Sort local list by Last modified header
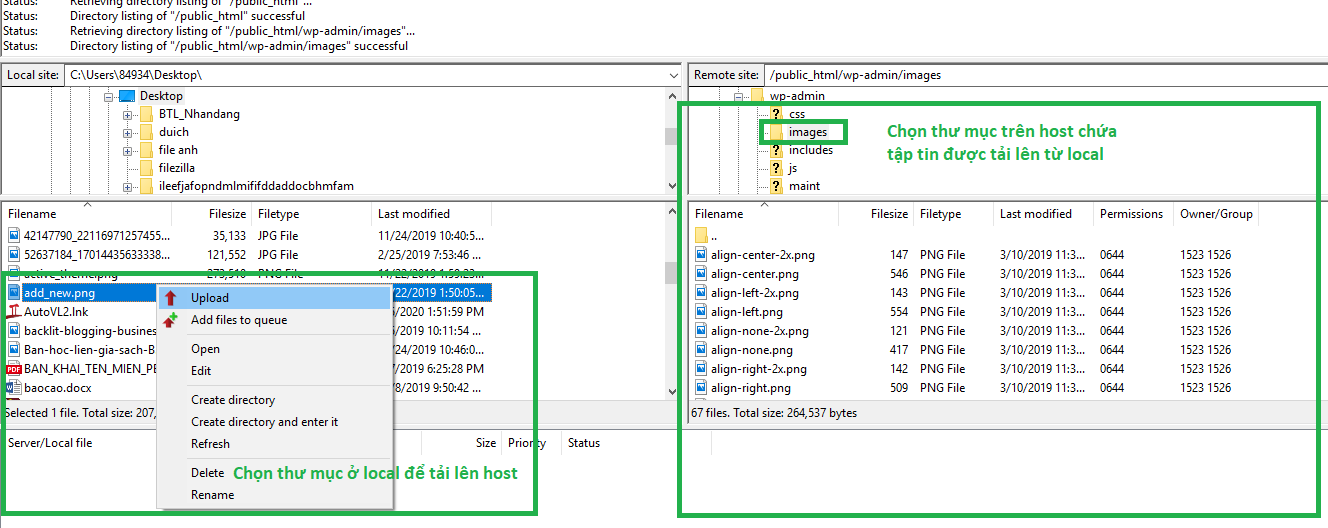1328x528 pixels. (432, 214)
